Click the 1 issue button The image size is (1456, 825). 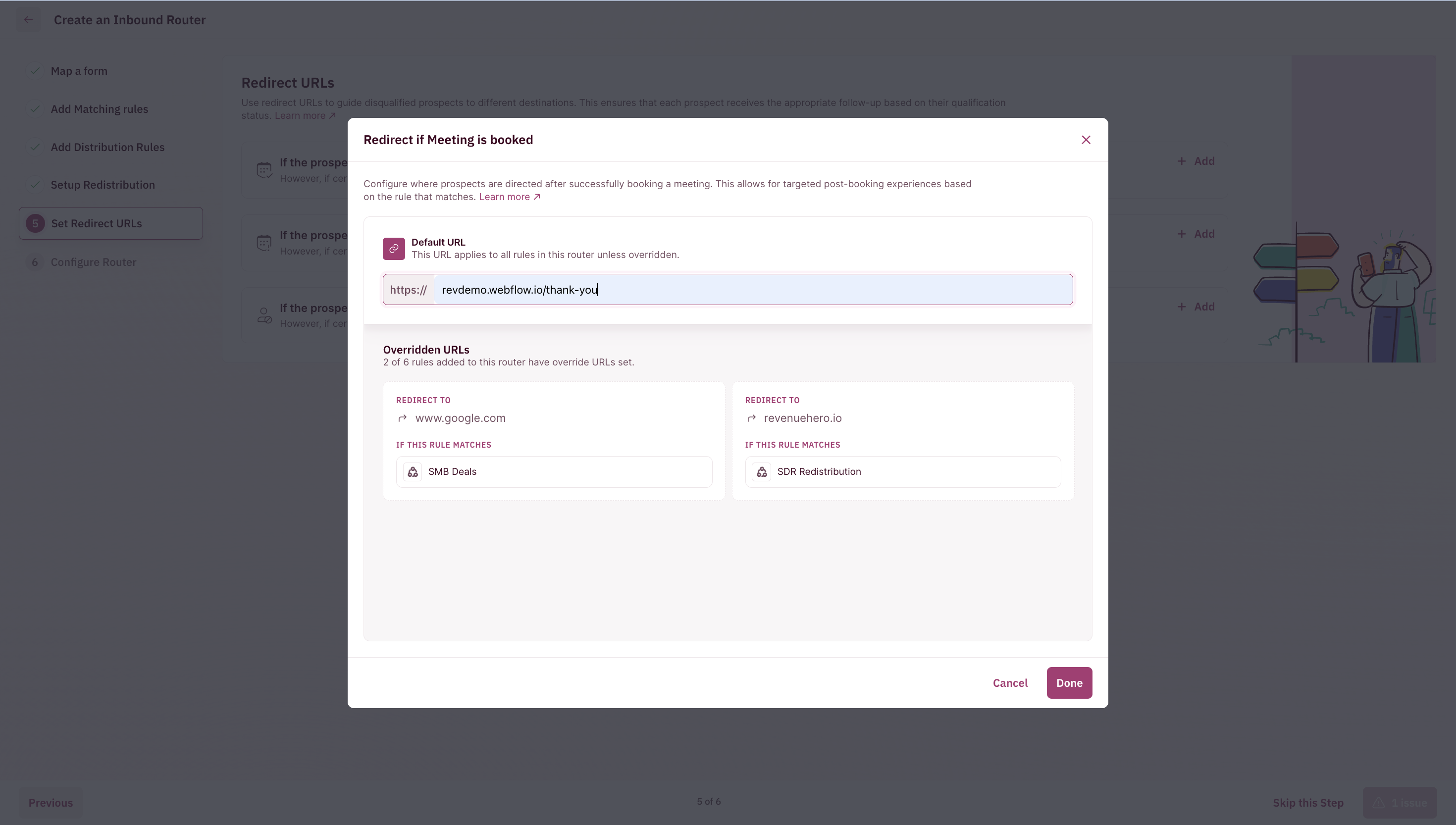tap(1400, 803)
